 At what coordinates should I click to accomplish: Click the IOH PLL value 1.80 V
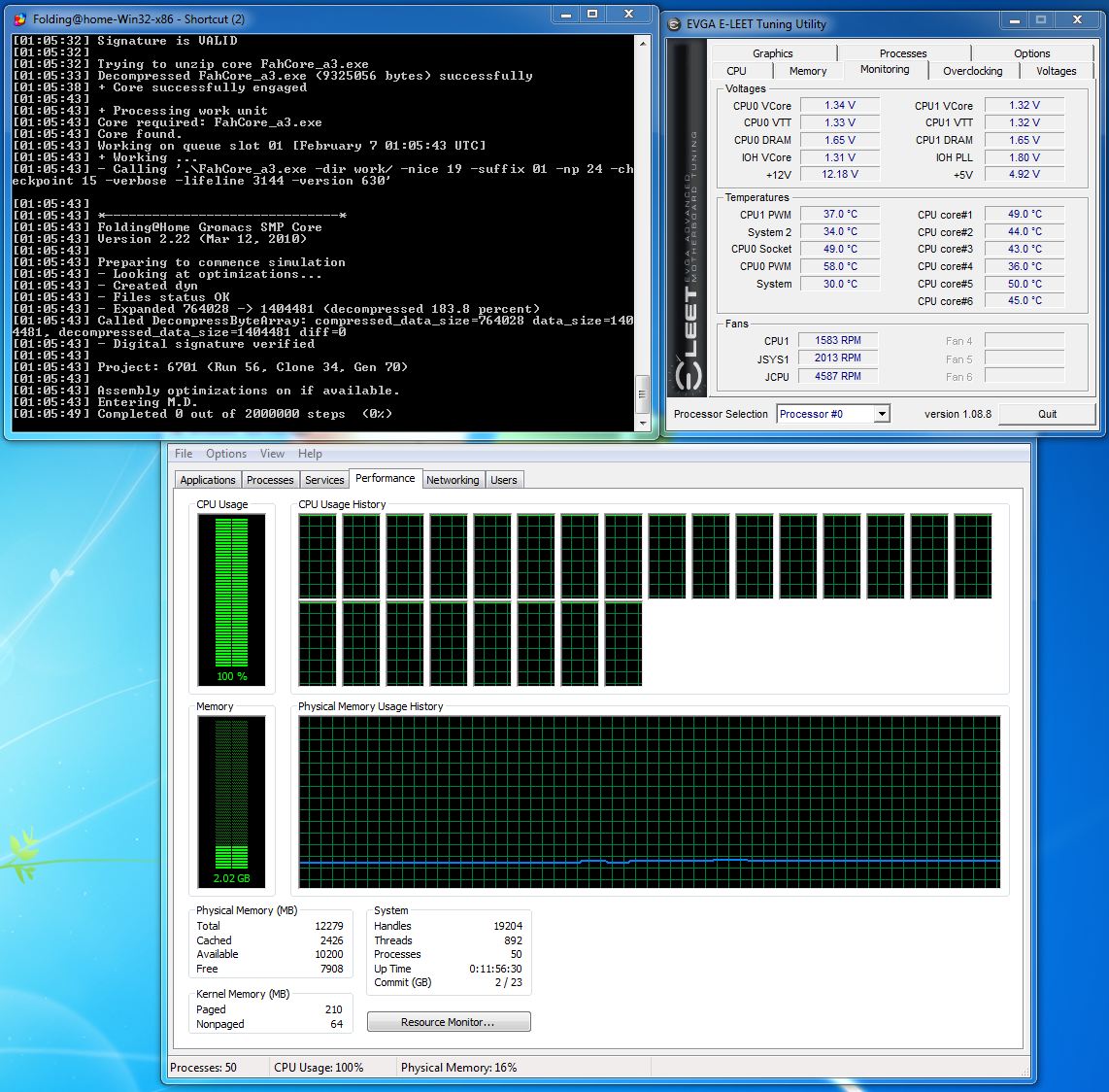(1025, 157)
